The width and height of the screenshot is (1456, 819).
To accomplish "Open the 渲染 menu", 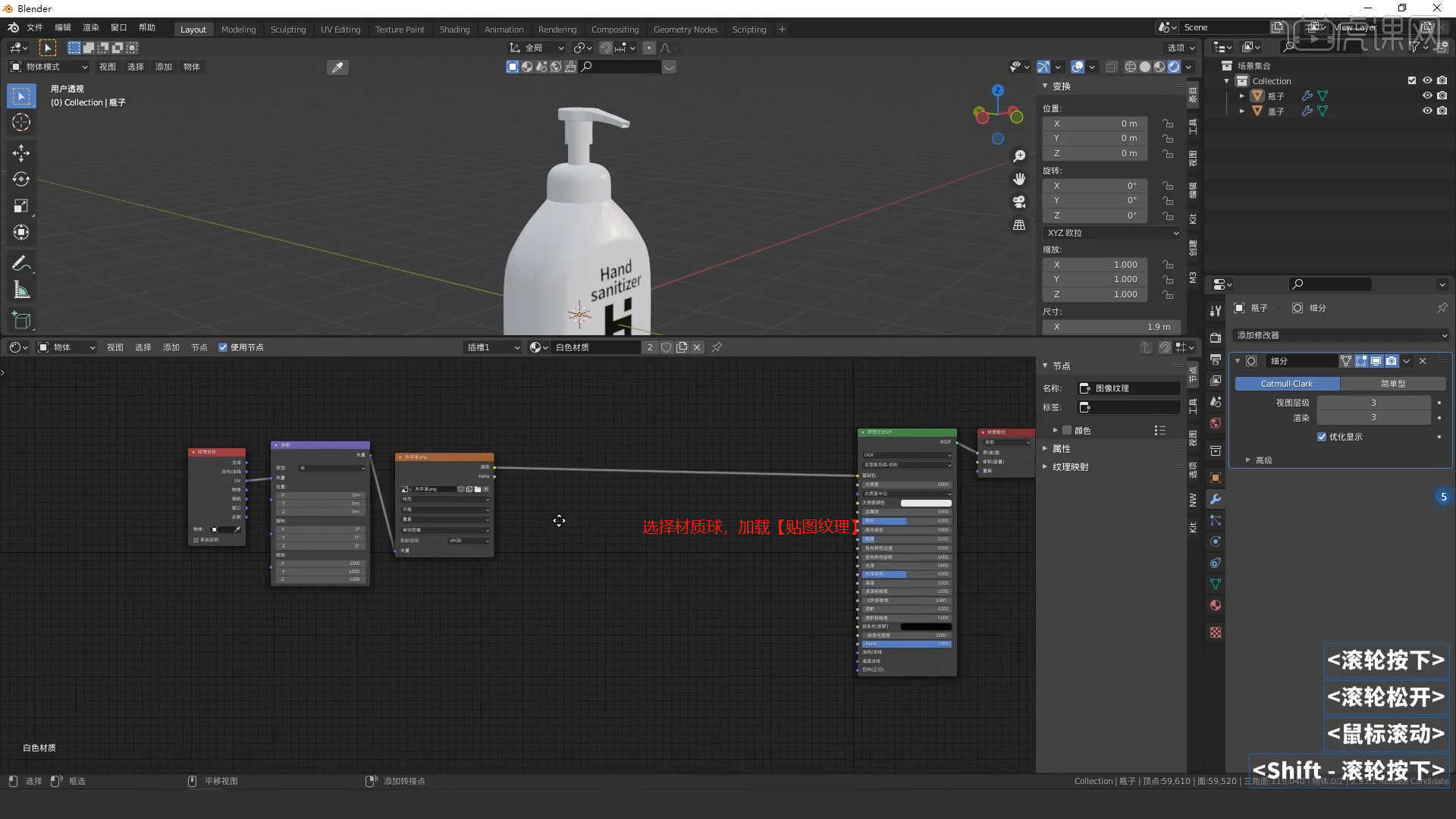I will click(x=91, y=27).
